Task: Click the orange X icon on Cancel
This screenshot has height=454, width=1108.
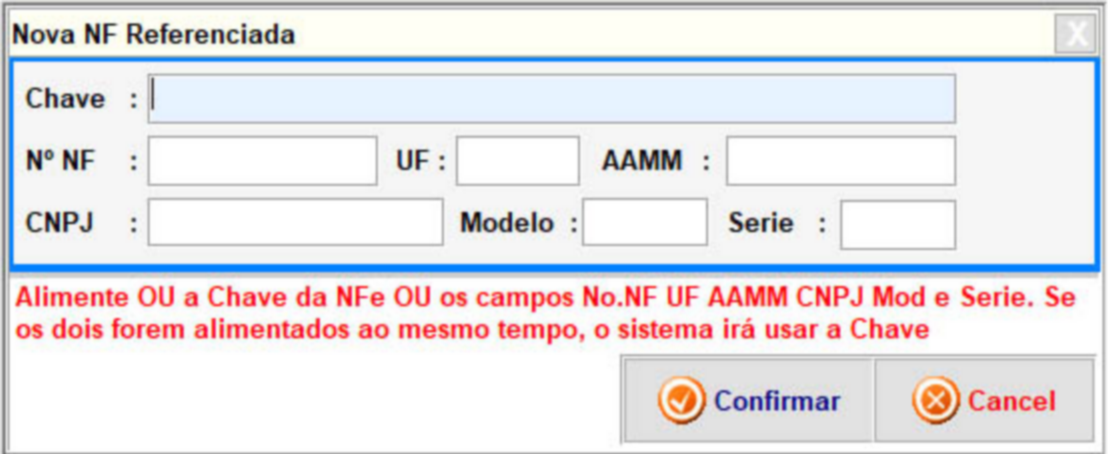Action: [935, 401]
